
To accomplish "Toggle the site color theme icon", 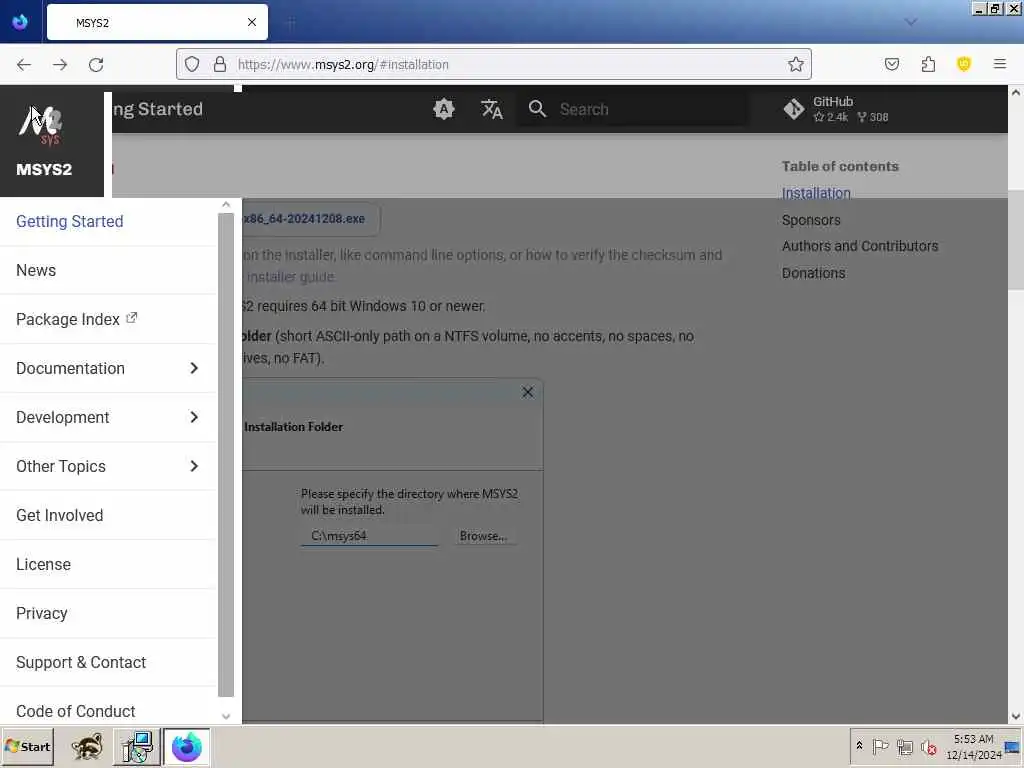I will 443,109.
